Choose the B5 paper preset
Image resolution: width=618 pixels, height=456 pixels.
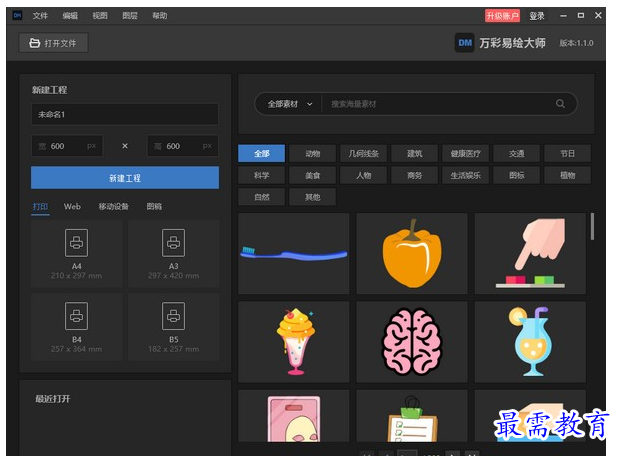coord(173,315)
